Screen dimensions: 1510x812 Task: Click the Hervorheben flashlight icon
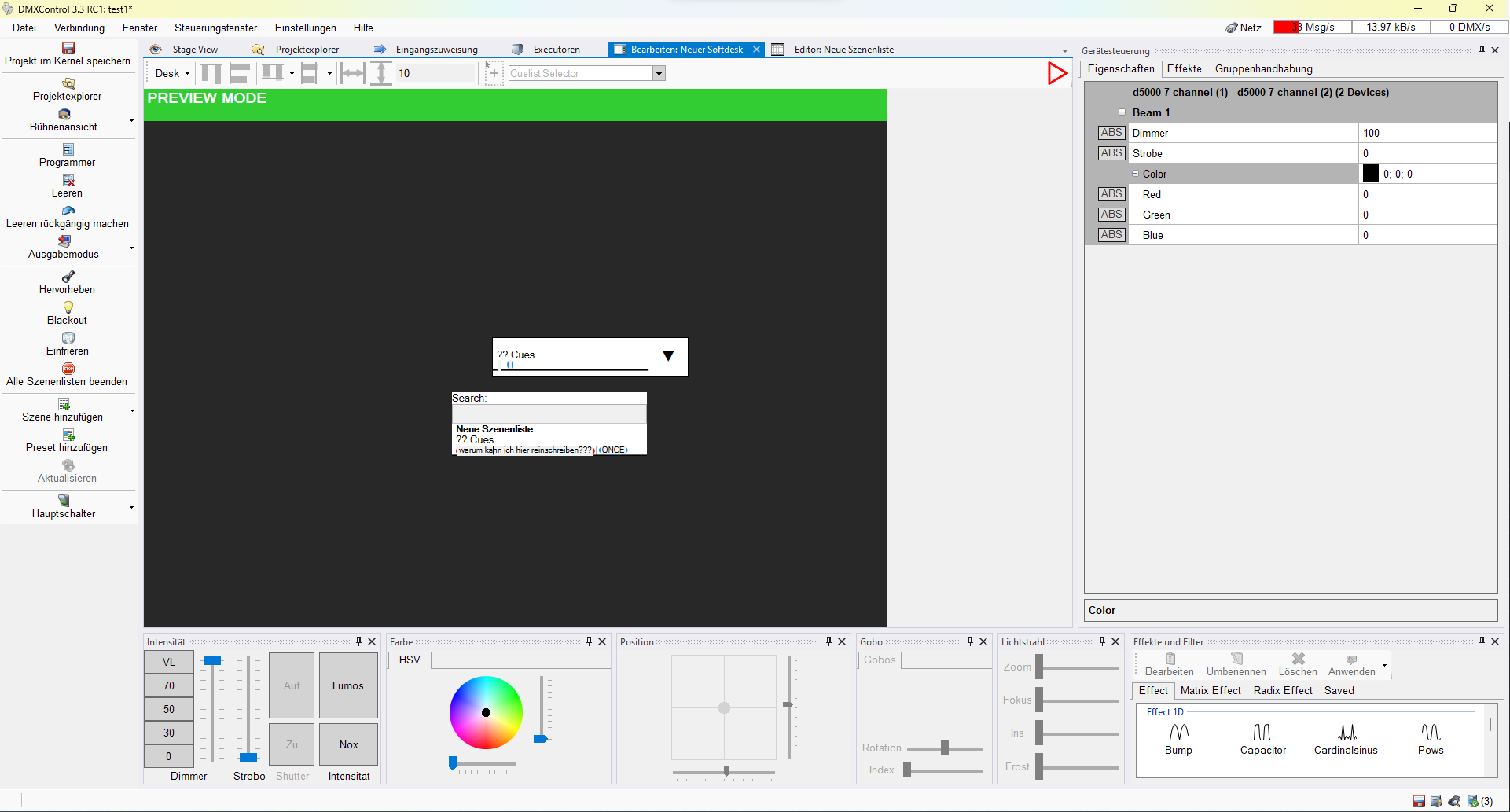tap(68, 277)
